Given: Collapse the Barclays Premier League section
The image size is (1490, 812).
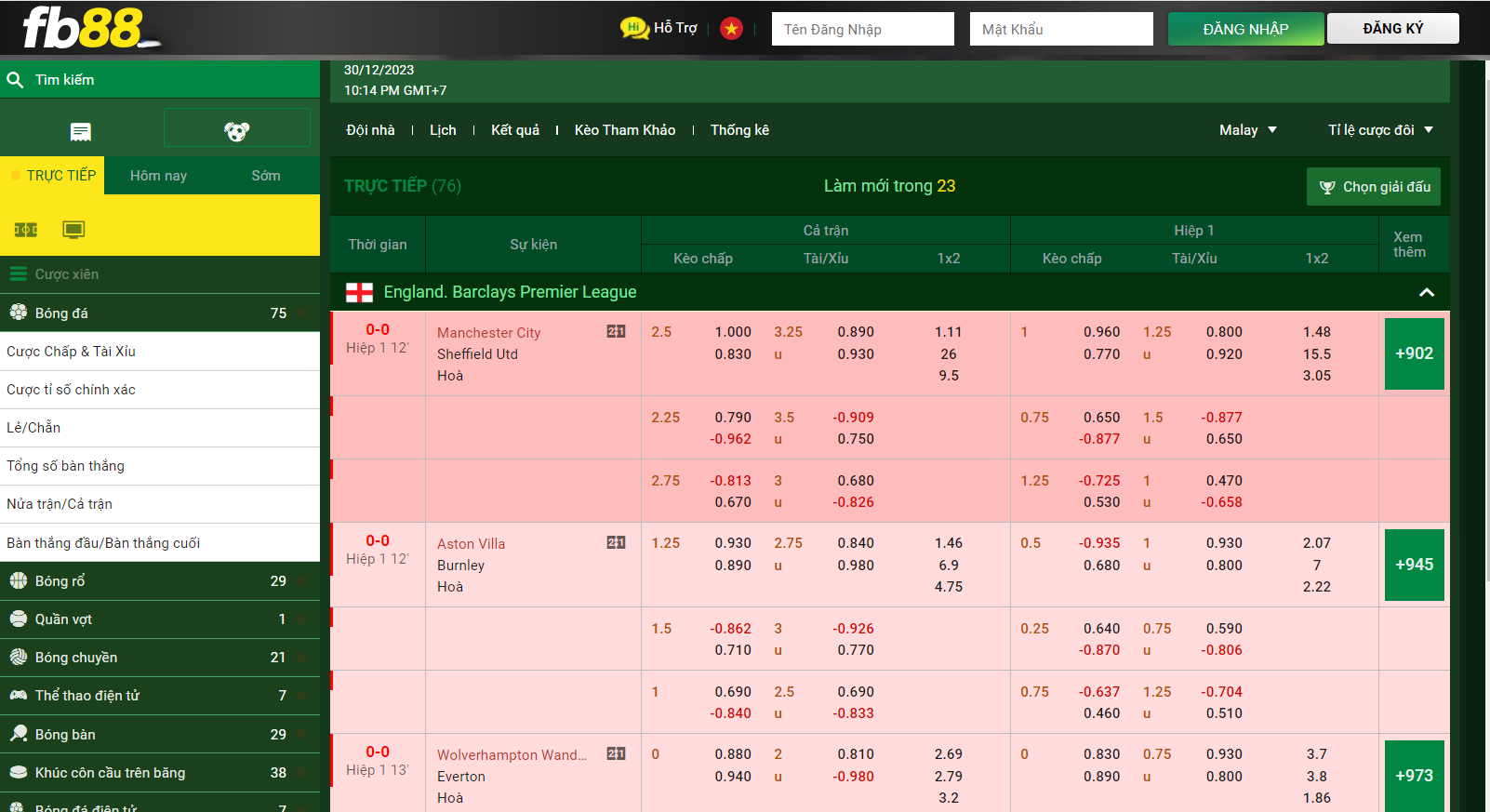Looking at the screenshot, I should [x=1426, y=292].
